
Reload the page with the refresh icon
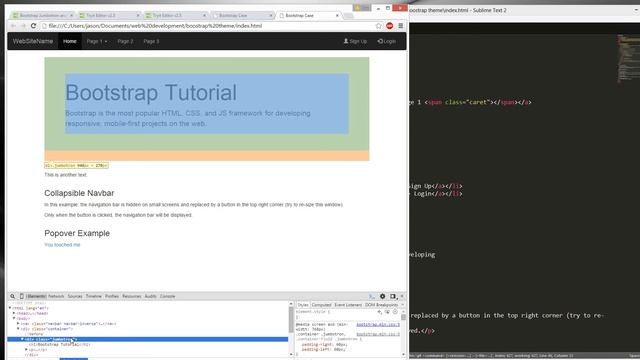[x=33, y=26]
